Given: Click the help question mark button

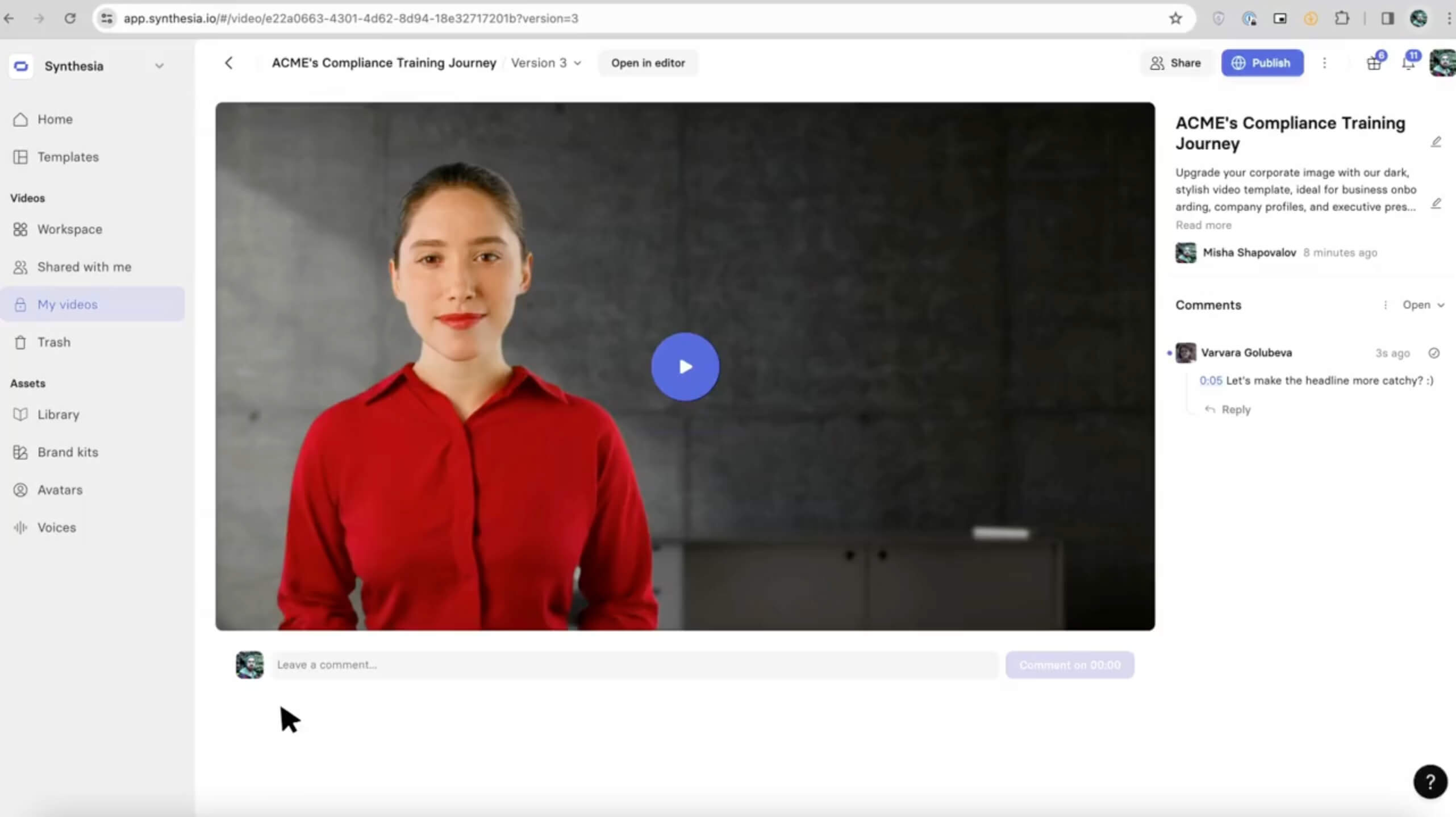Looking at the screenshot, I should [1430, 782].
